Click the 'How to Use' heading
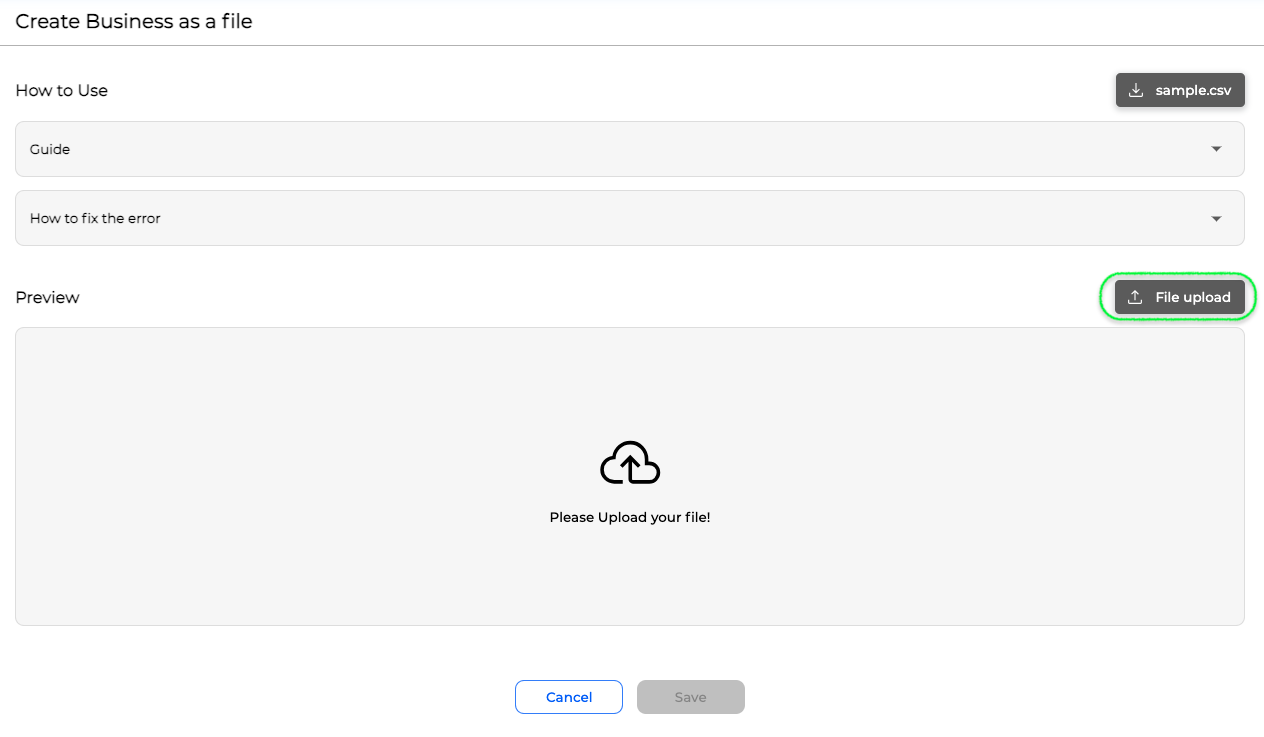Image resolution: width=1264 pixels, height=737 pixels. click(62, 90)
